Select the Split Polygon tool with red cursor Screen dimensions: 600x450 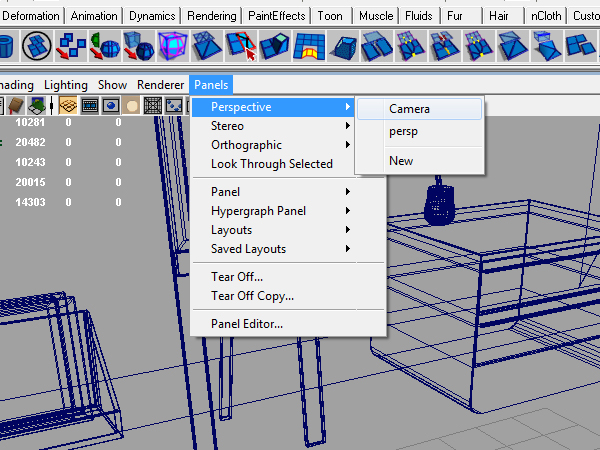pos(241,46)
